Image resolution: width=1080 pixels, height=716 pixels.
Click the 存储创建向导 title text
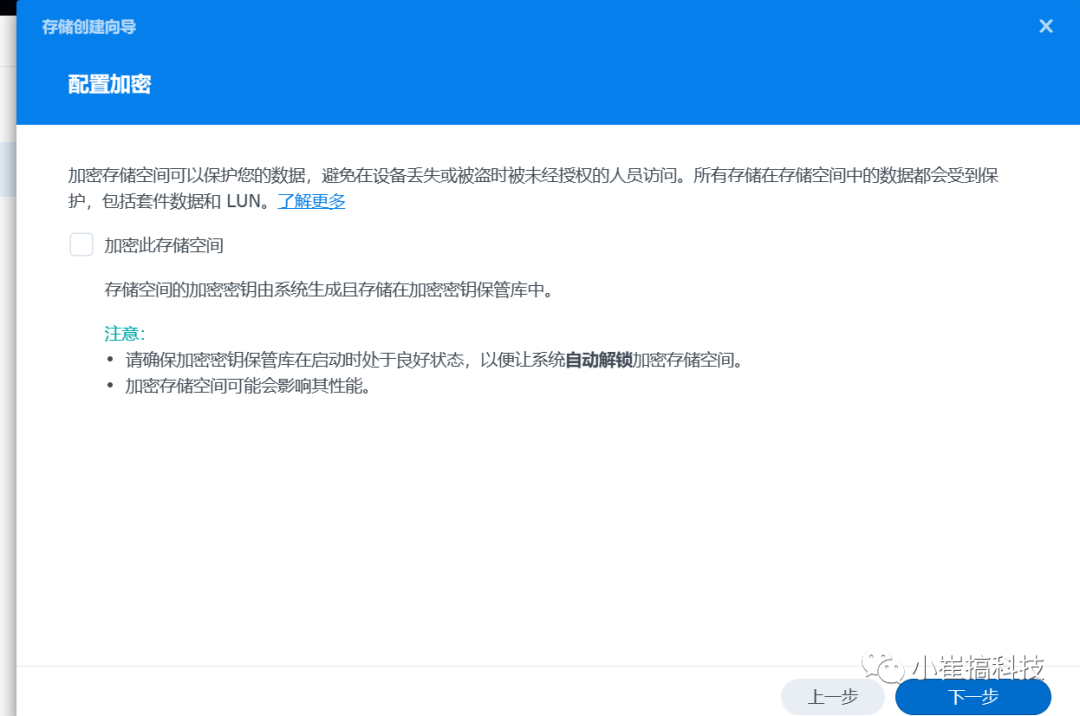(89, 27)
